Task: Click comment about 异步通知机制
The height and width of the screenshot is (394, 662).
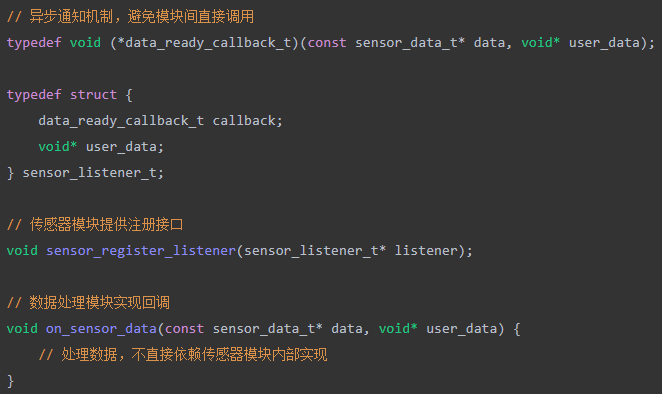Action: tap(130, 17)
